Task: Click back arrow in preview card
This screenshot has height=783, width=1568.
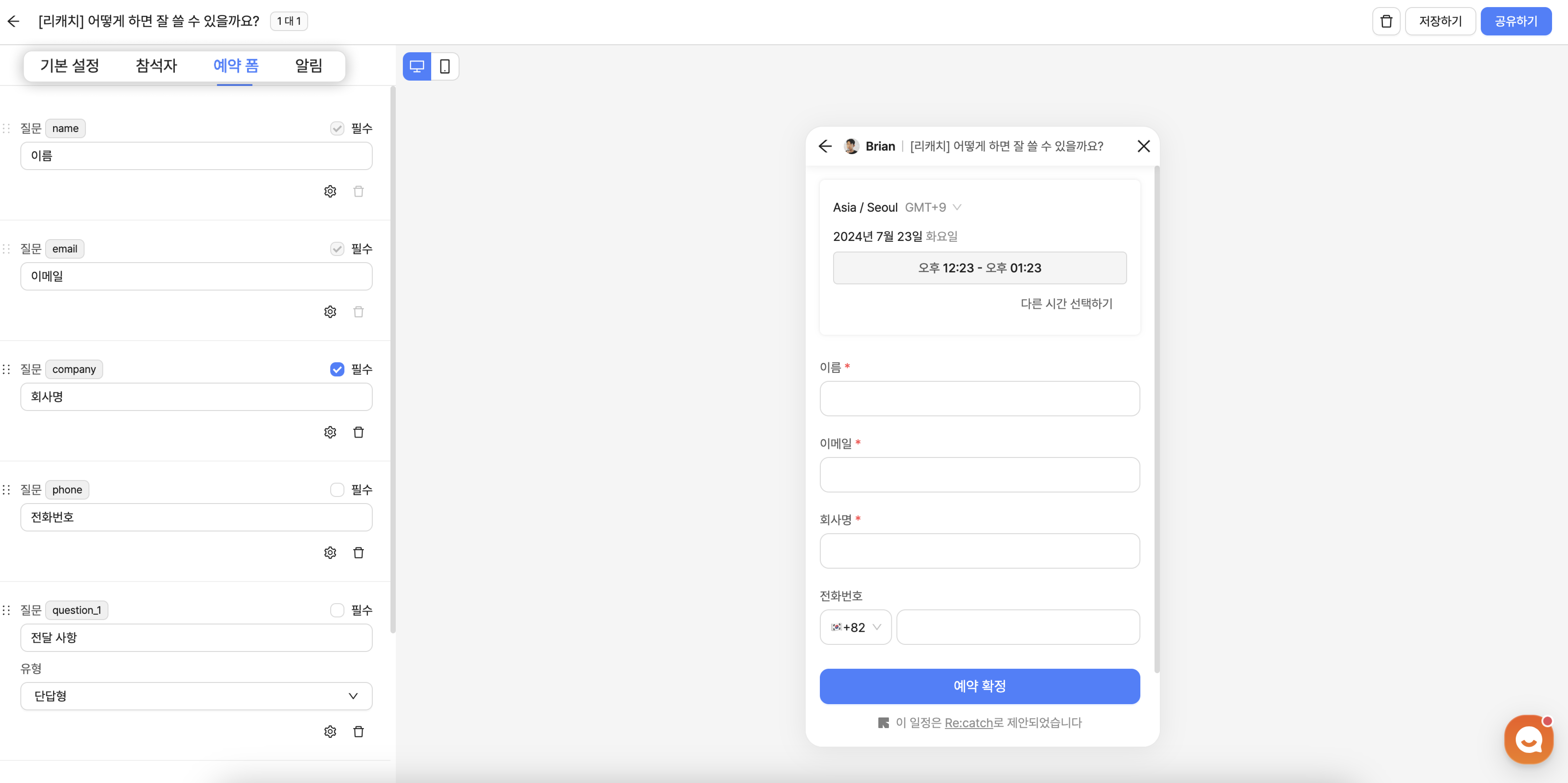Action: pos(825,146)
